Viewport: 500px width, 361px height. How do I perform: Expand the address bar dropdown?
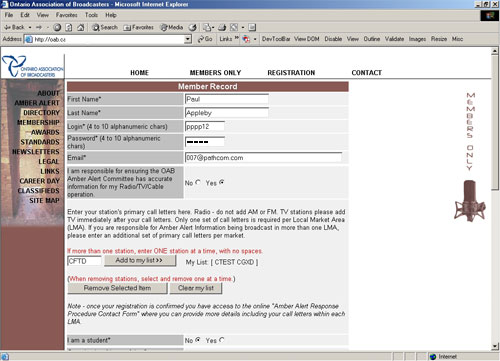(188, 39)
